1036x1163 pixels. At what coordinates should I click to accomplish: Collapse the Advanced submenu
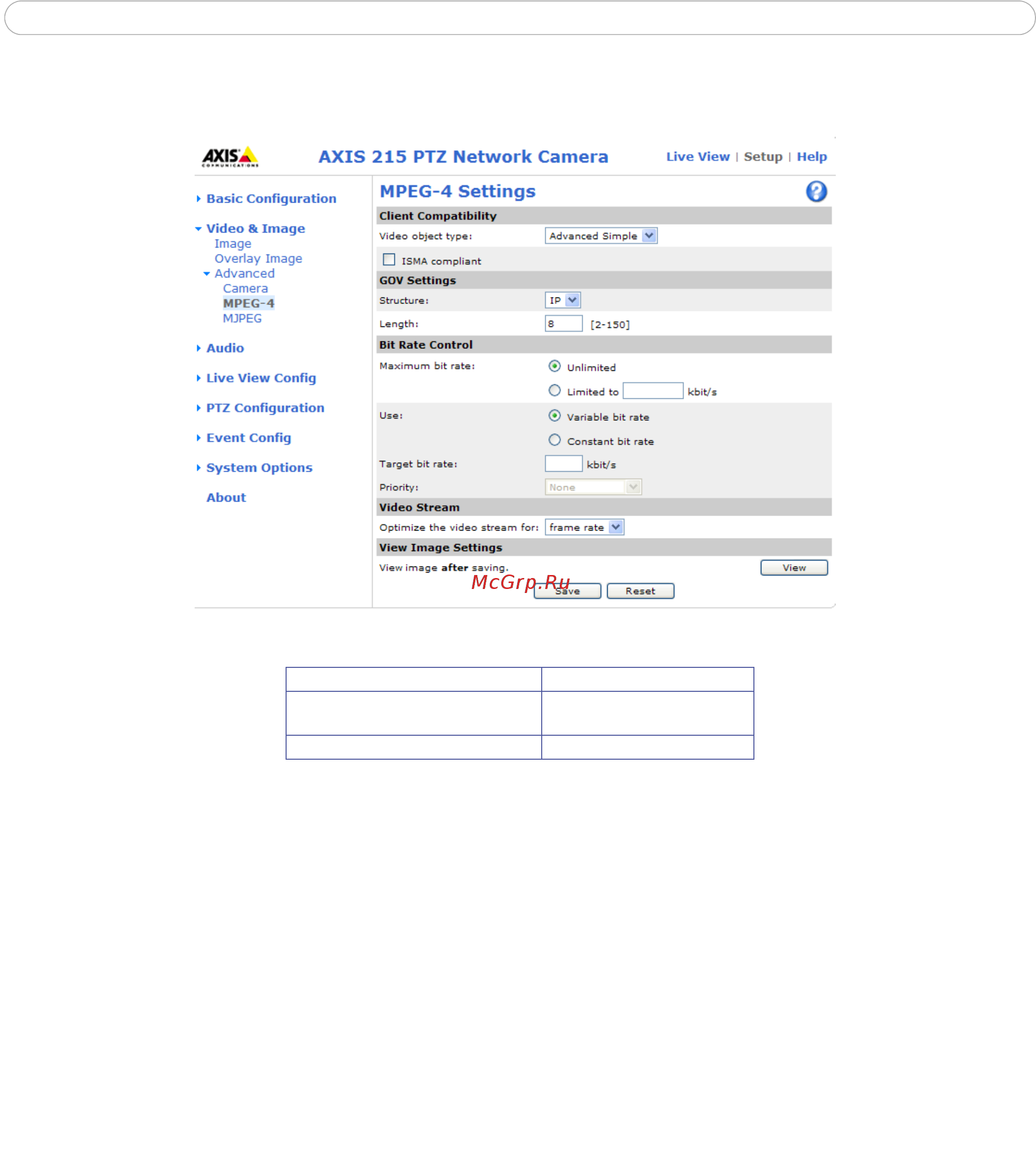[244, 273]
